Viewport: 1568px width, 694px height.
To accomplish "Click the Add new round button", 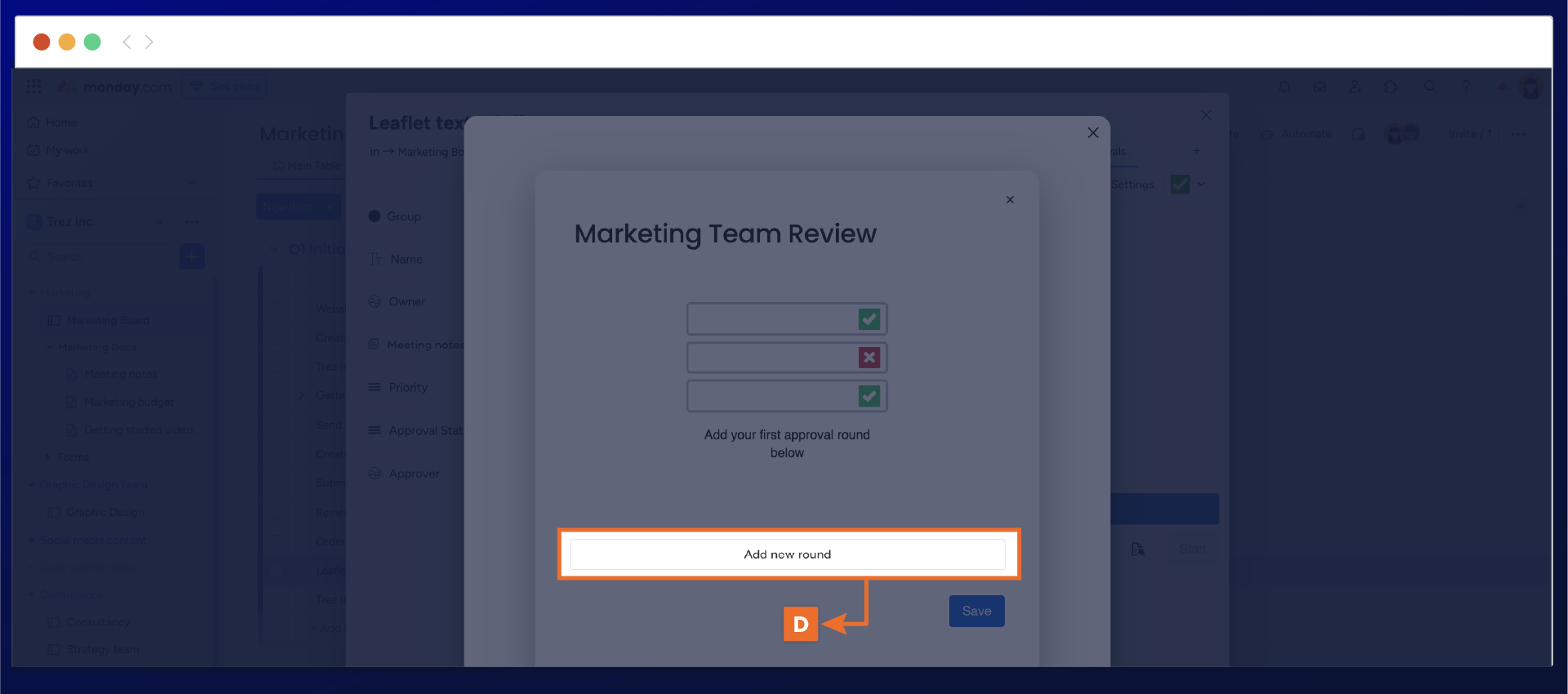I will (x=787, y=554).
